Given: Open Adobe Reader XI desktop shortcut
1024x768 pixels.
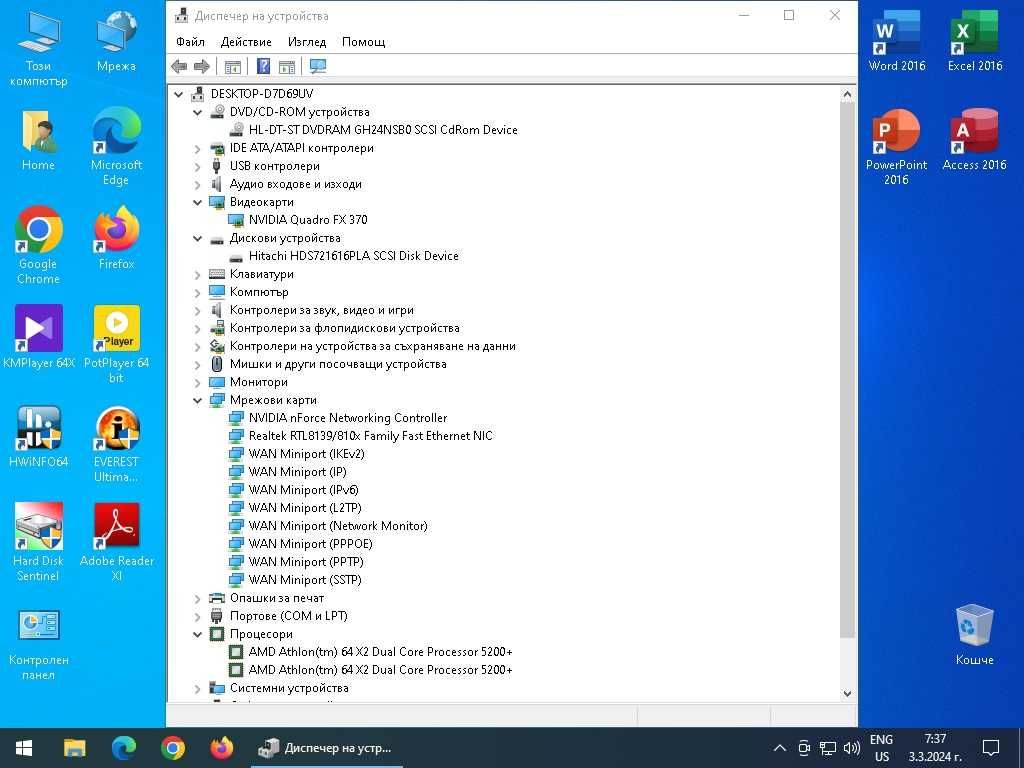Looking at the screenshot, I should point(116,543).
